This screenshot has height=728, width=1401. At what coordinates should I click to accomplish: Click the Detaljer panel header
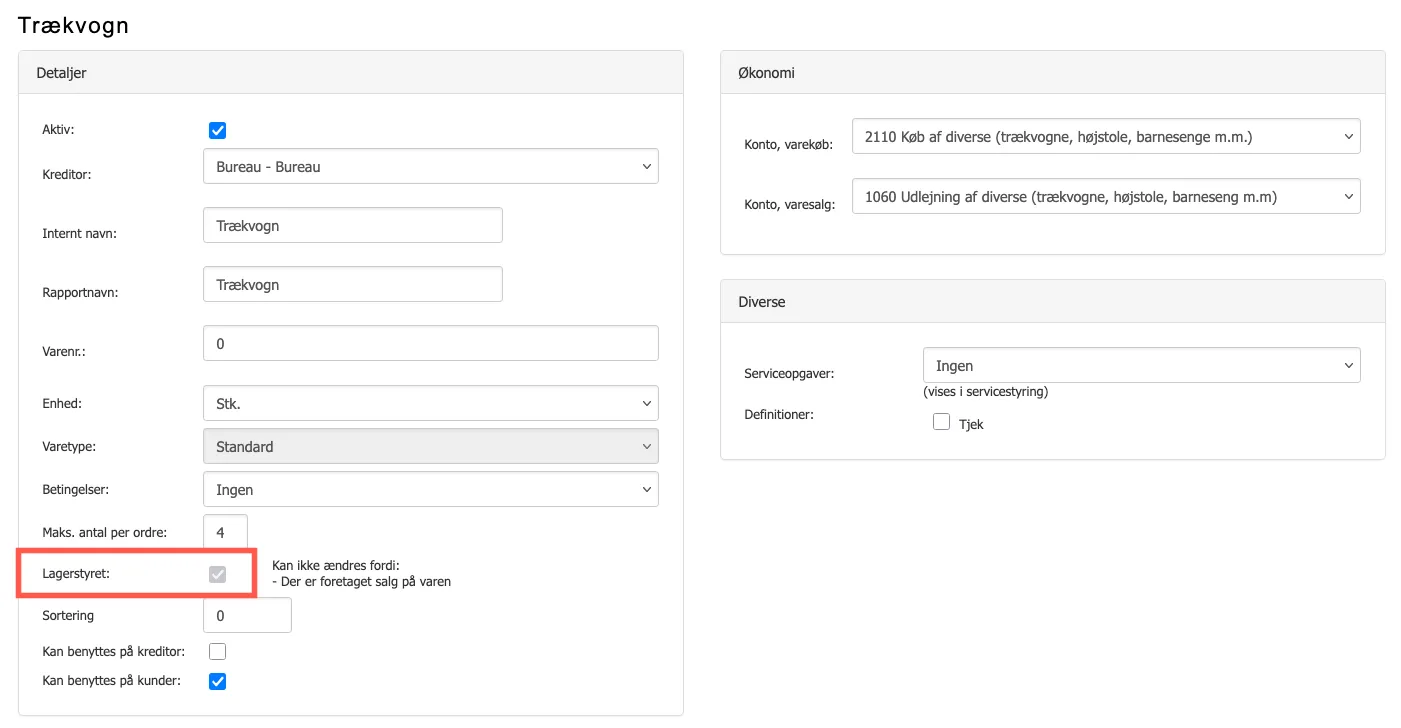coord(350,73)
